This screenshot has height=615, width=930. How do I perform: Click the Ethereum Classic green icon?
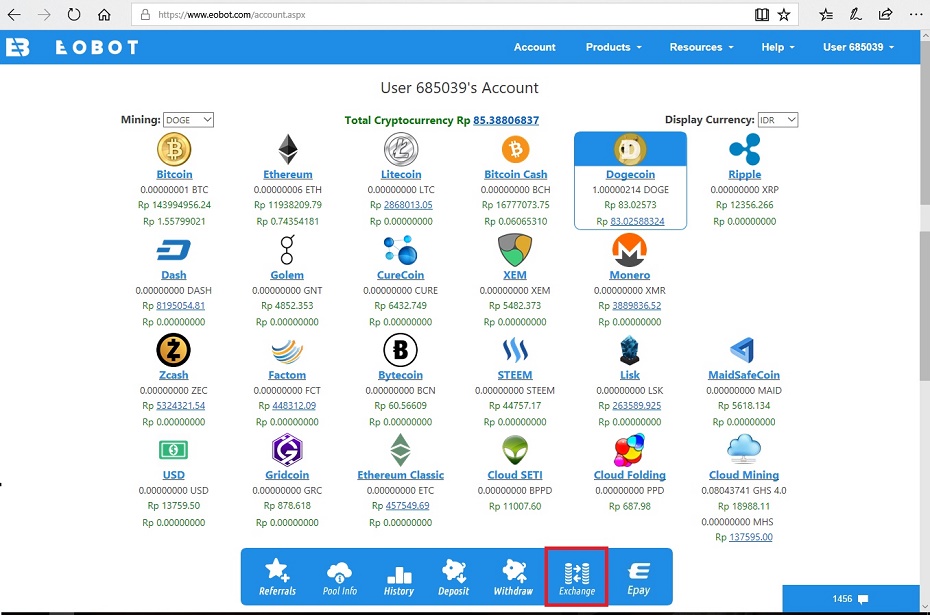(400, 450)
